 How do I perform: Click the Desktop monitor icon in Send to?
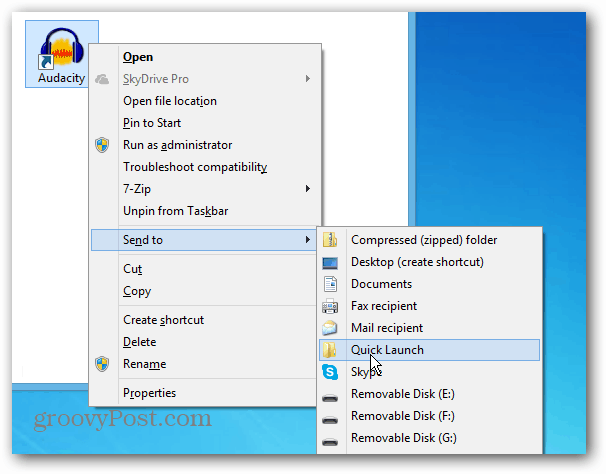tap(330, 263)
